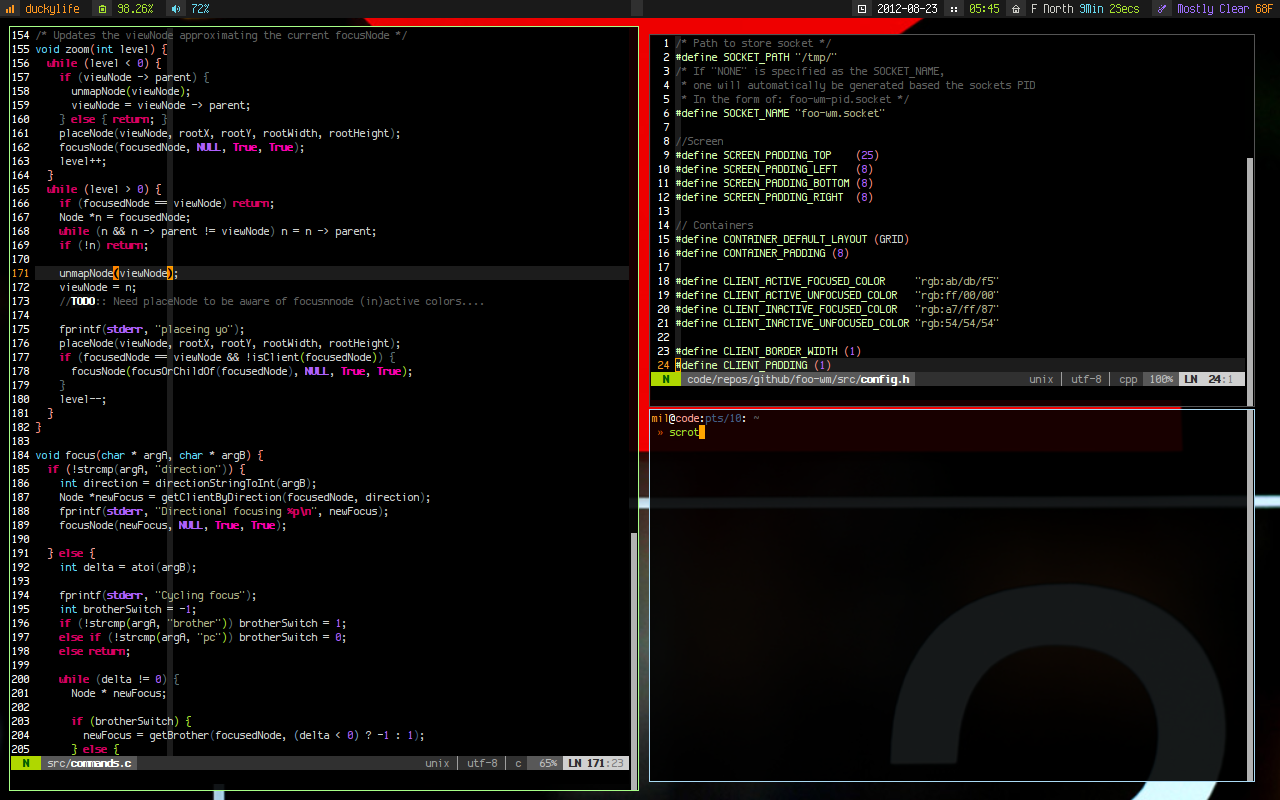Click line 186 'int direction = directionStringToInt(argB);'
The height and width of the screenshot is (800, 1280).
188,483
